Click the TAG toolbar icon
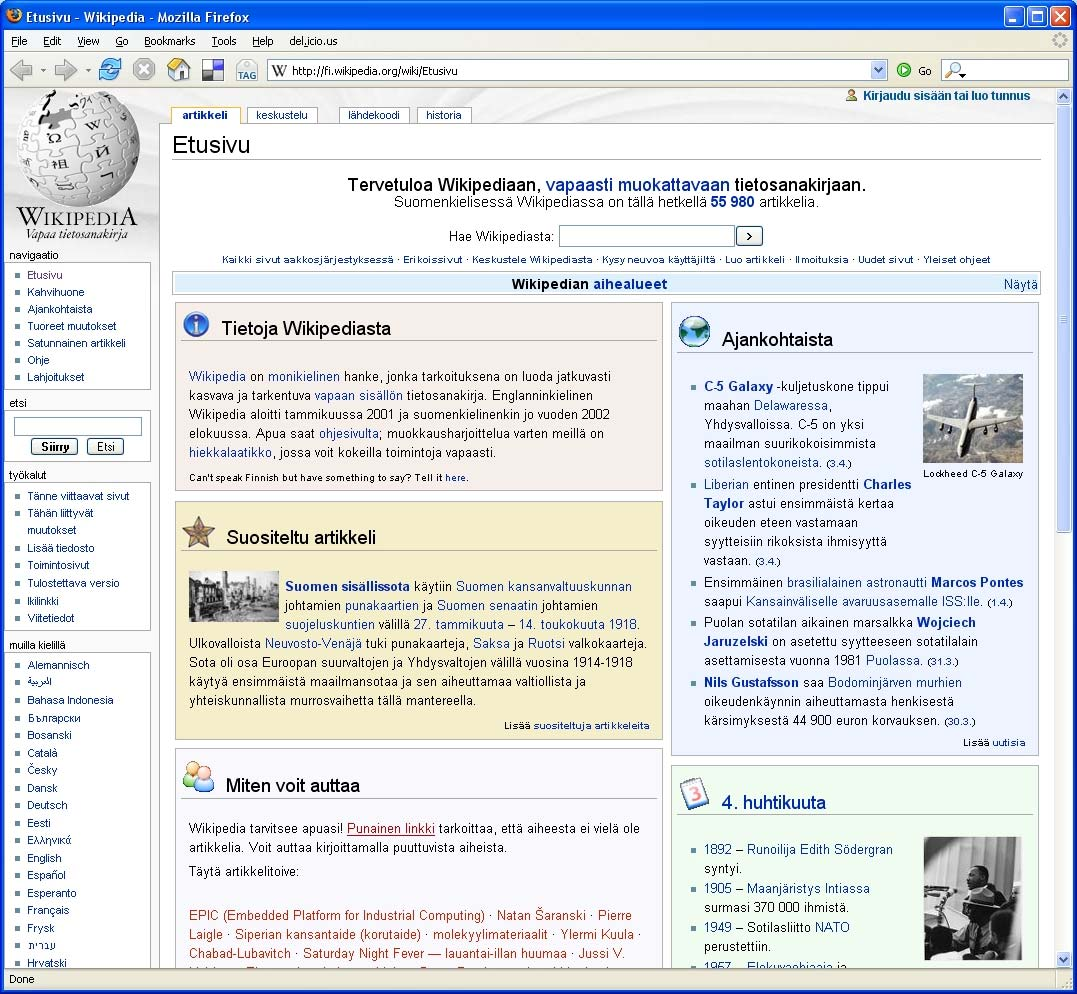This screenshot has width=1077, height=994. click(x=247, y=71)
